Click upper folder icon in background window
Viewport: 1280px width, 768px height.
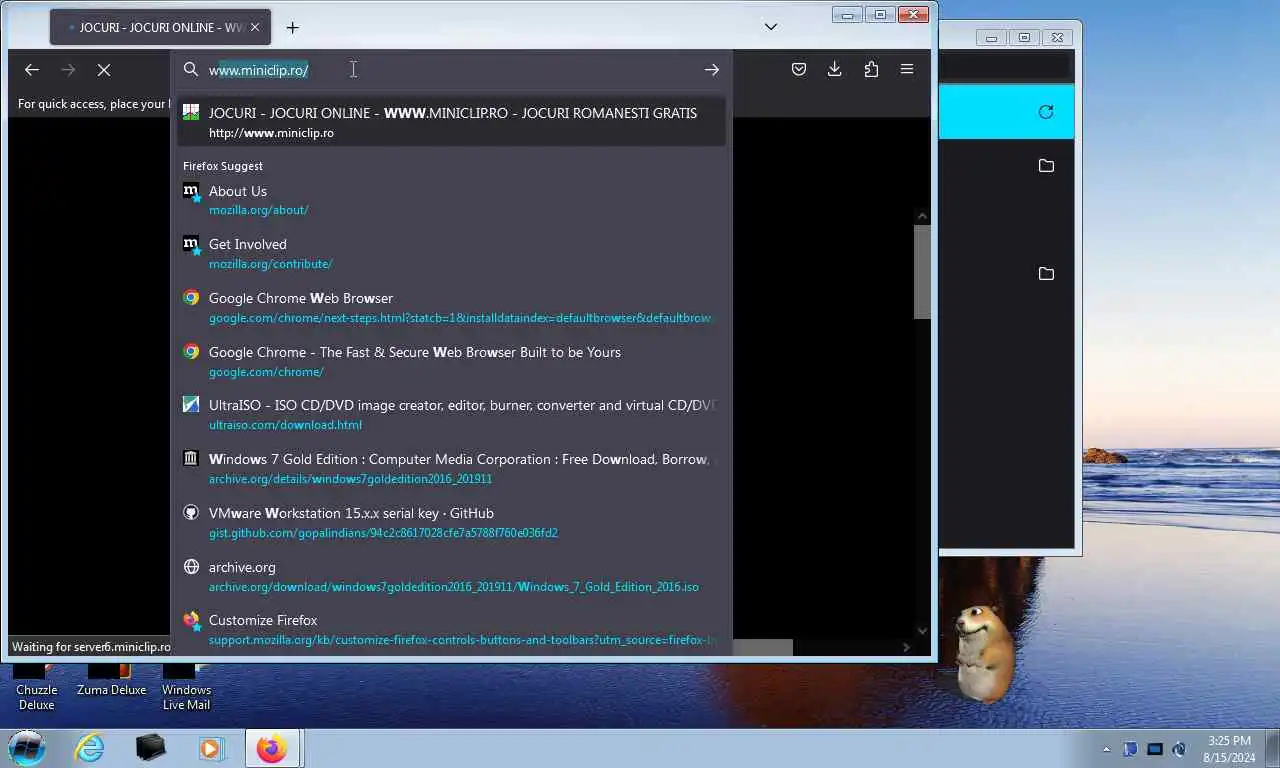(1046, 166)
